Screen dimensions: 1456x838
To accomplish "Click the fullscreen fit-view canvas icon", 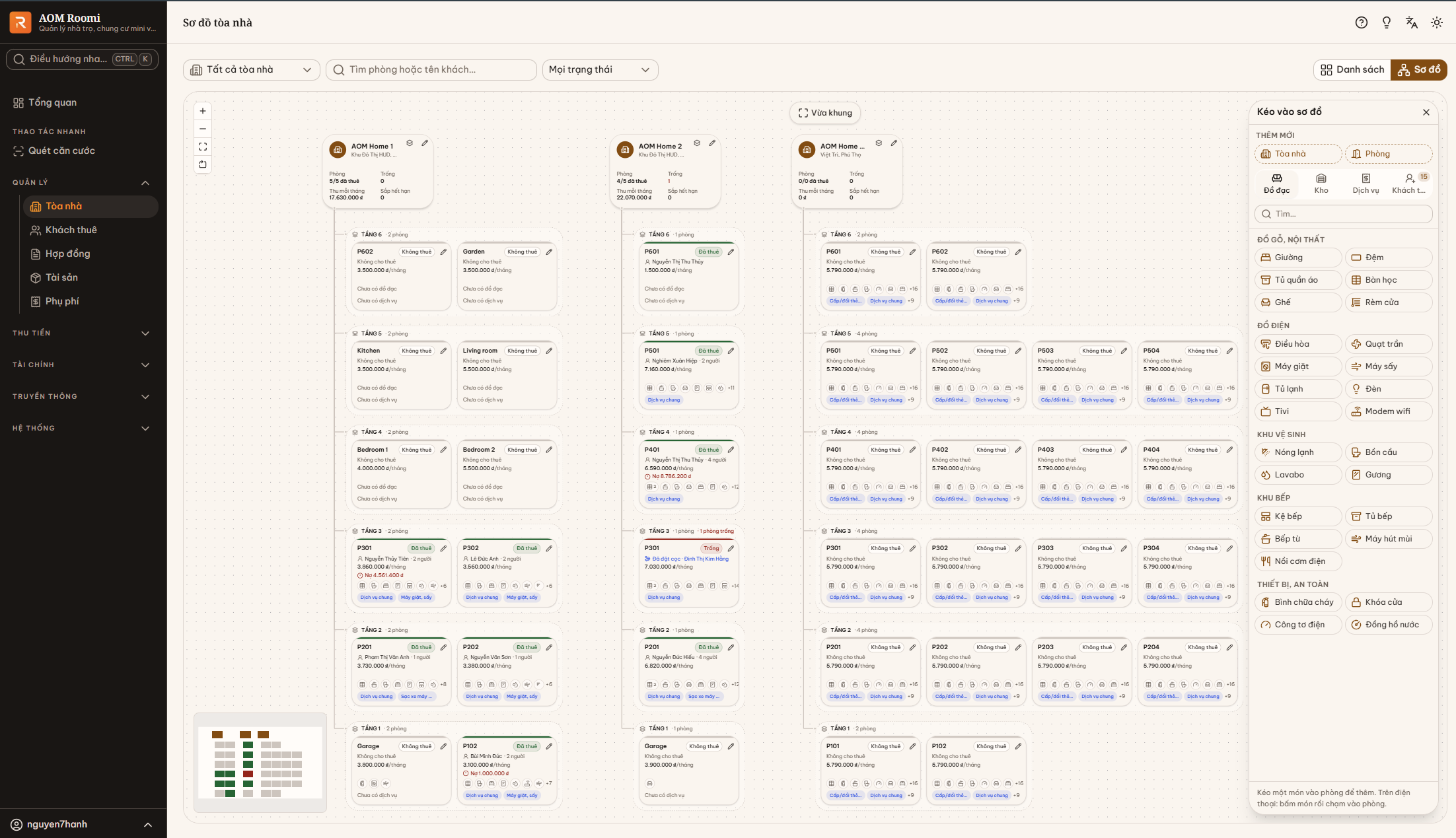I will pyautogui.click(x=203, y=147).
